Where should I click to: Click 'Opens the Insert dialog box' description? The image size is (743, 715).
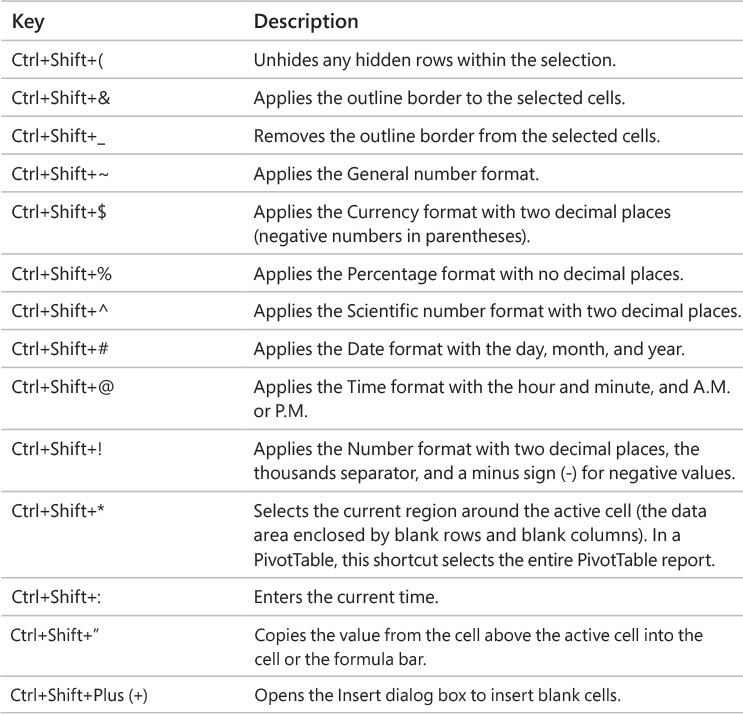click(437, 696)
